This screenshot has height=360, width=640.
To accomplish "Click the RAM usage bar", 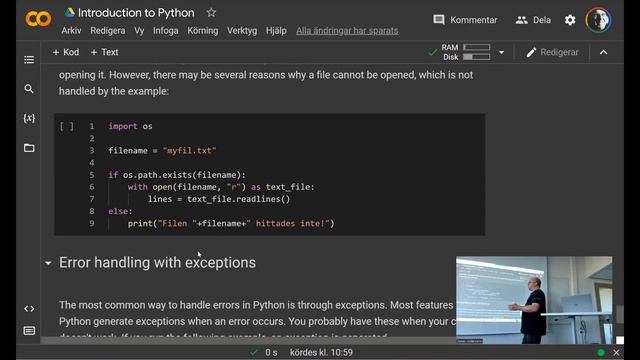I will (476, 47).
